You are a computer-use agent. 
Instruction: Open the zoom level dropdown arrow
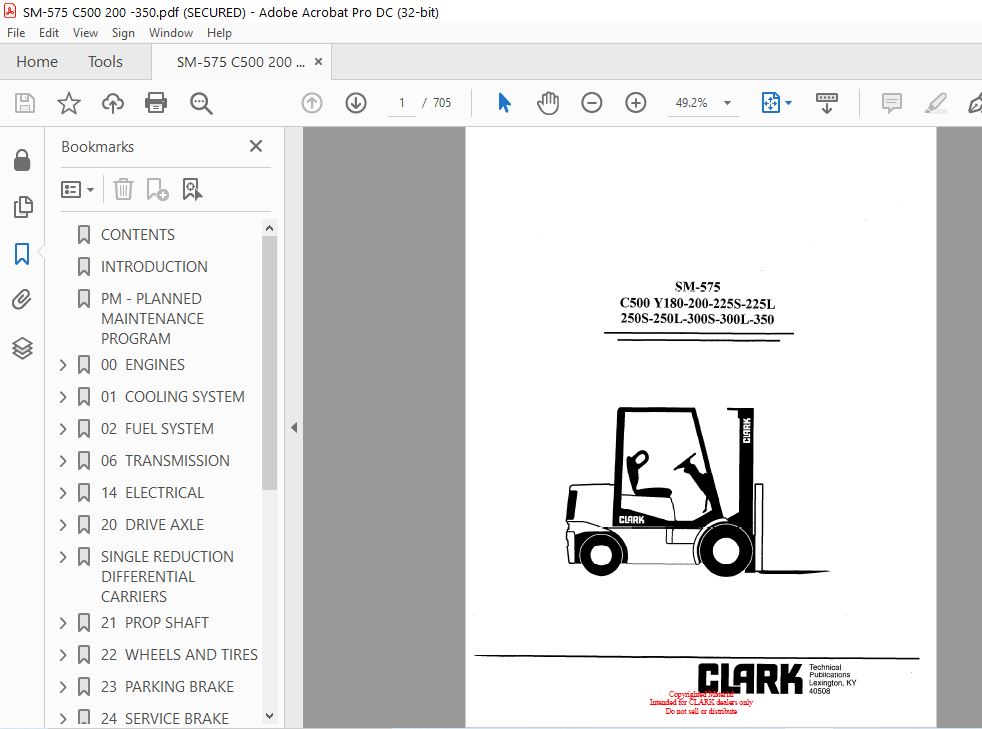click(x=727, y=103)
